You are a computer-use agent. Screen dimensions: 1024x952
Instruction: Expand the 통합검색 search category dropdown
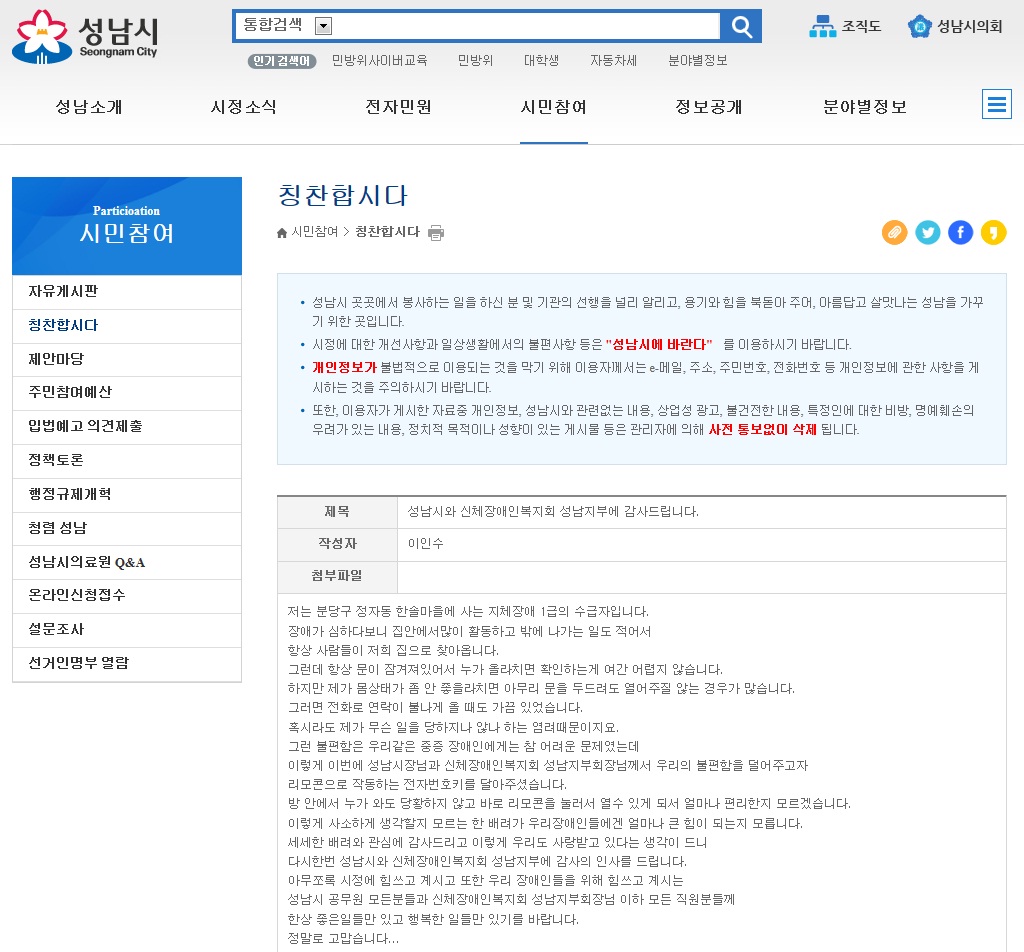click(x=323, y=26)
